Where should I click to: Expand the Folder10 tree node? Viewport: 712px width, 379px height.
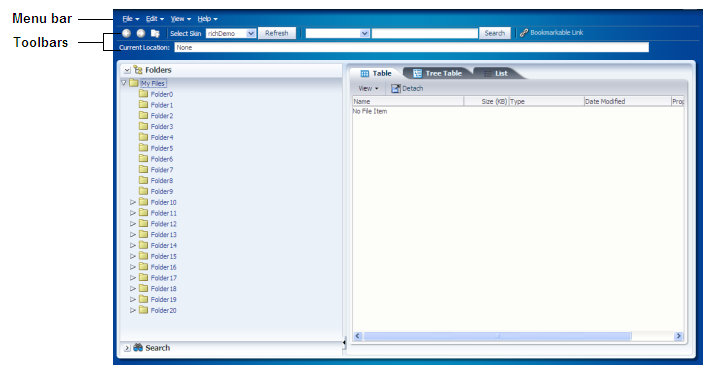133,202
